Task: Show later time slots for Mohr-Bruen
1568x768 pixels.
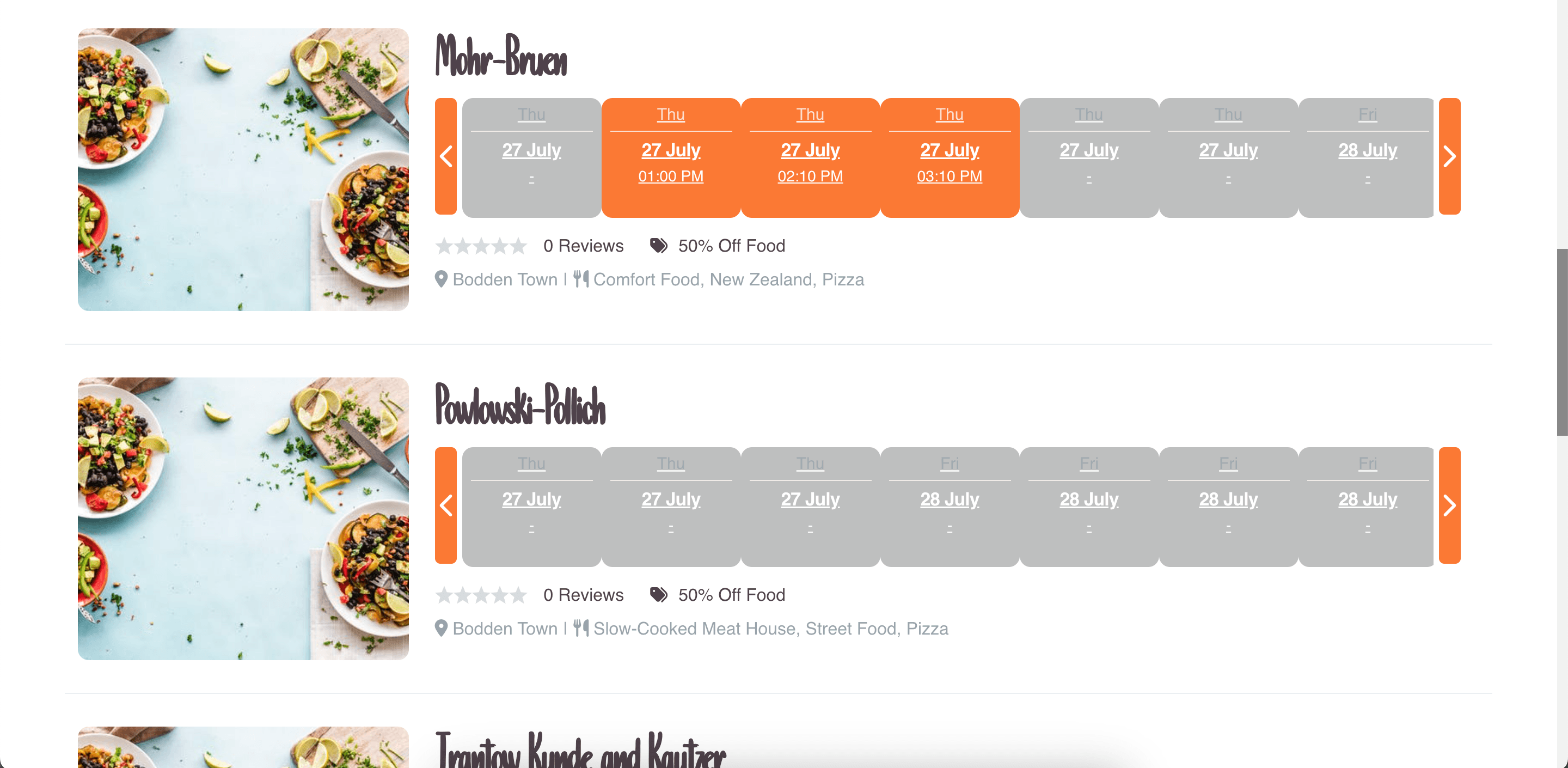Action: click(x=1449, y=156)
